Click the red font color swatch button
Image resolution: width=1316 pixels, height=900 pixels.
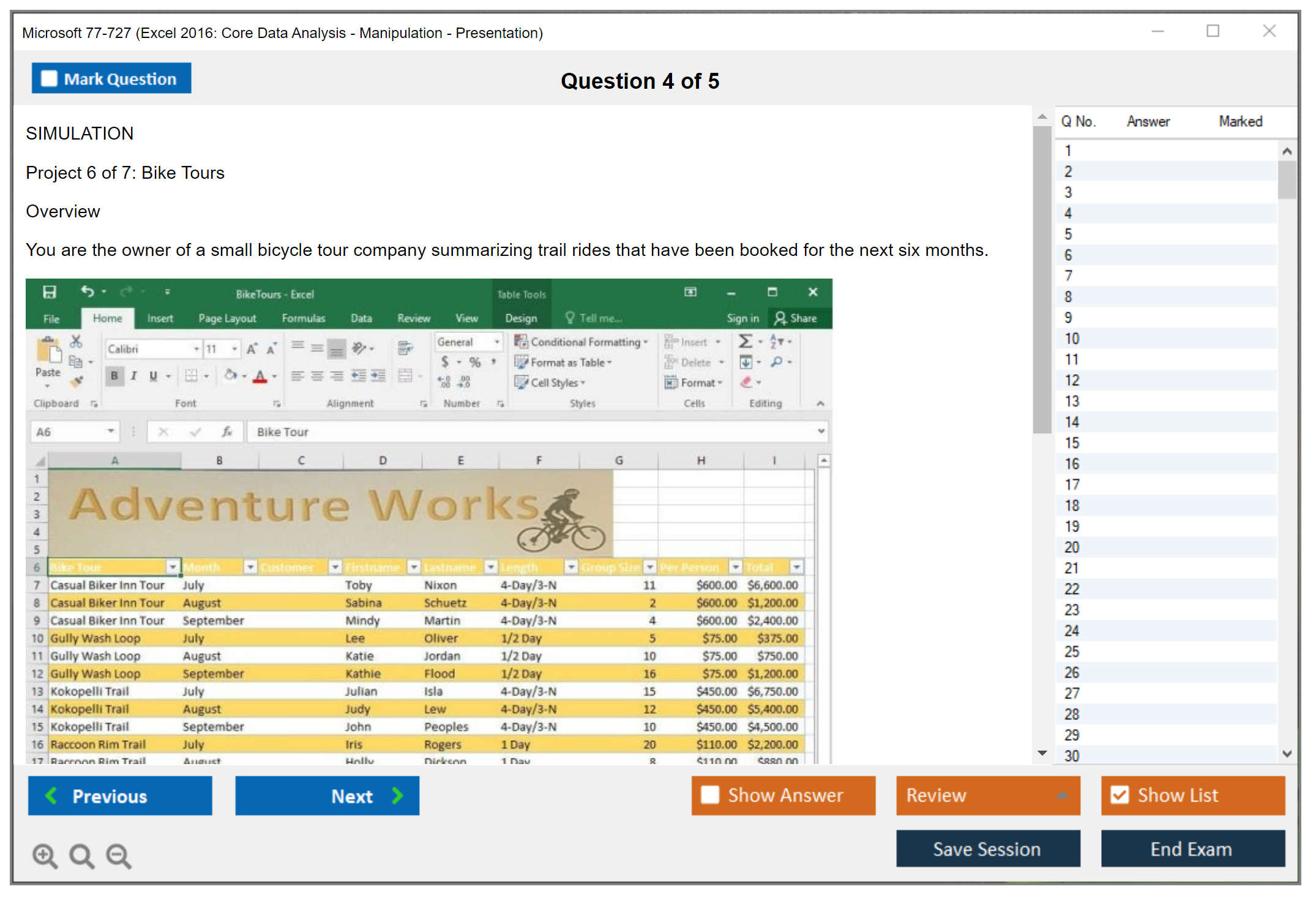tap(260, 376)
